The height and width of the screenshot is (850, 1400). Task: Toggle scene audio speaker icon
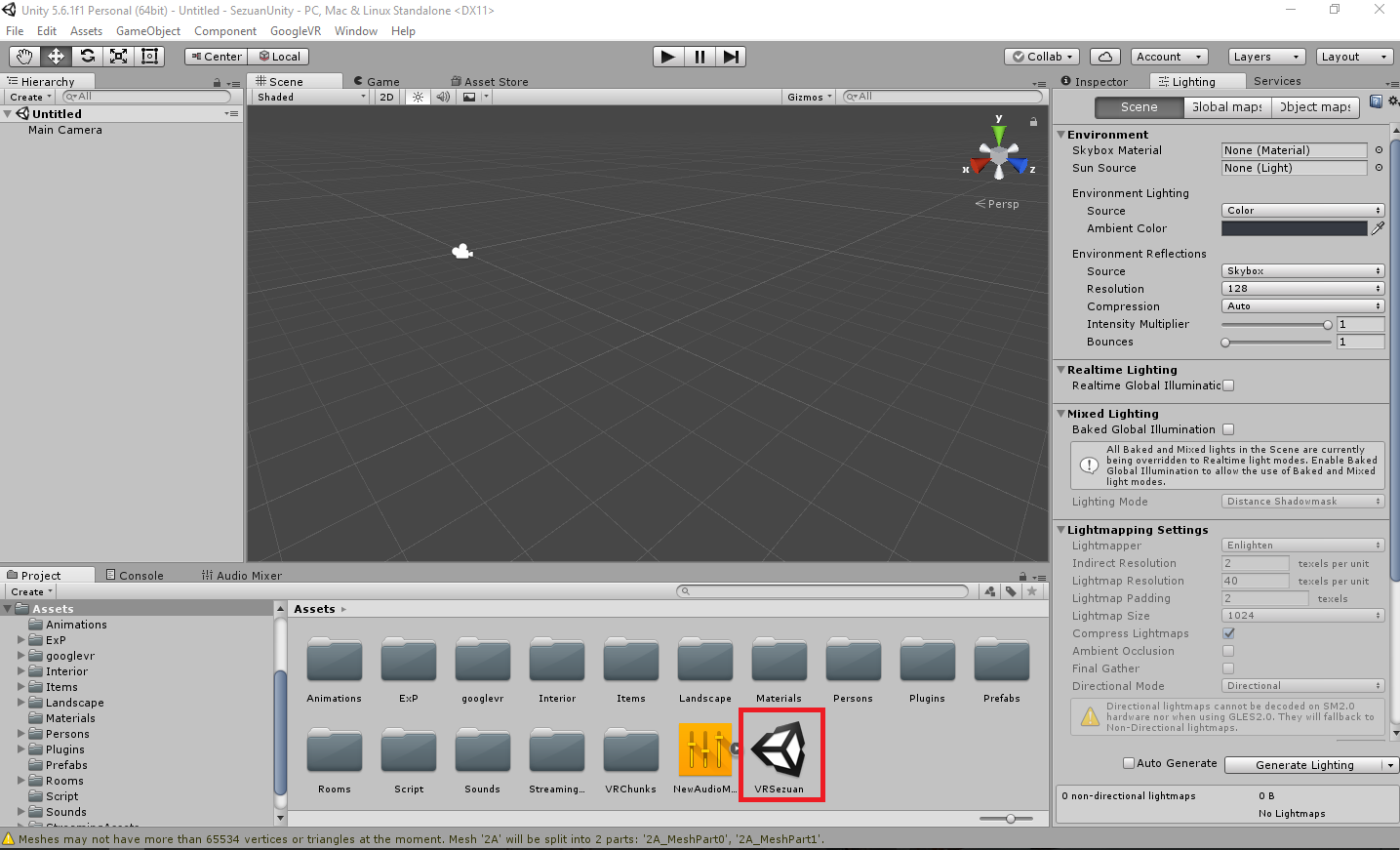pyautogui.click(x=443, y=97)
